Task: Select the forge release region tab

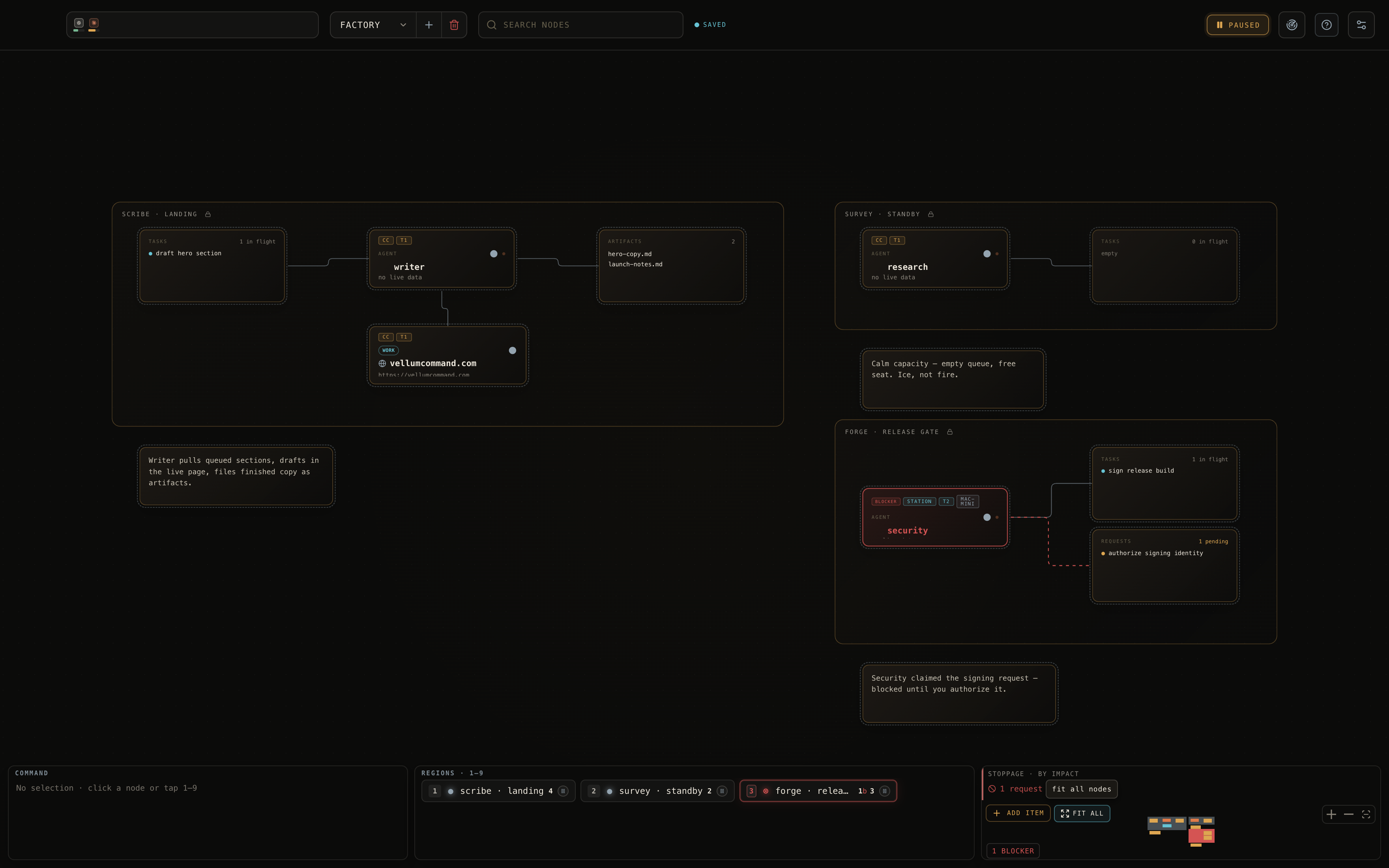Action: click(x=818, y=791)
